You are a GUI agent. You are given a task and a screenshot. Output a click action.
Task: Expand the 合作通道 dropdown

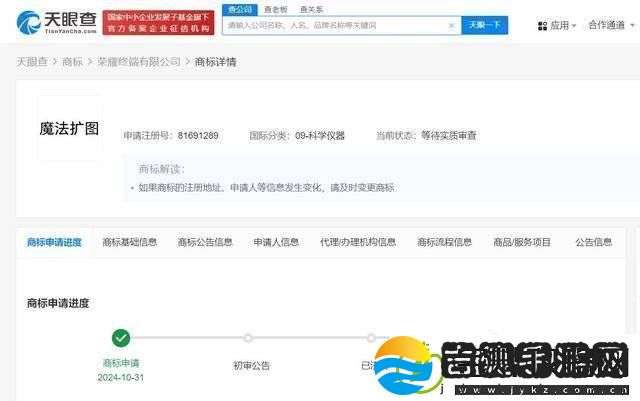611,25
